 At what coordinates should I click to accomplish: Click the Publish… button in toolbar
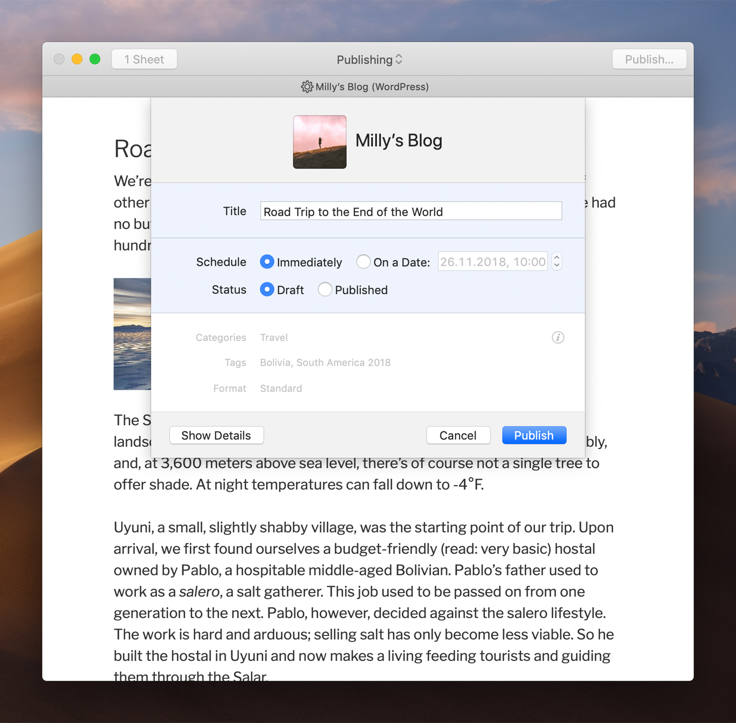649,60
